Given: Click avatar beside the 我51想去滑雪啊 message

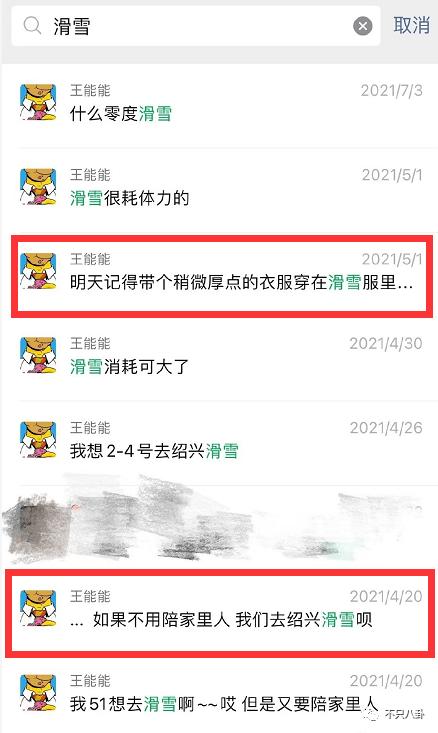Looking at the screenshot, I should click(38, 693).
